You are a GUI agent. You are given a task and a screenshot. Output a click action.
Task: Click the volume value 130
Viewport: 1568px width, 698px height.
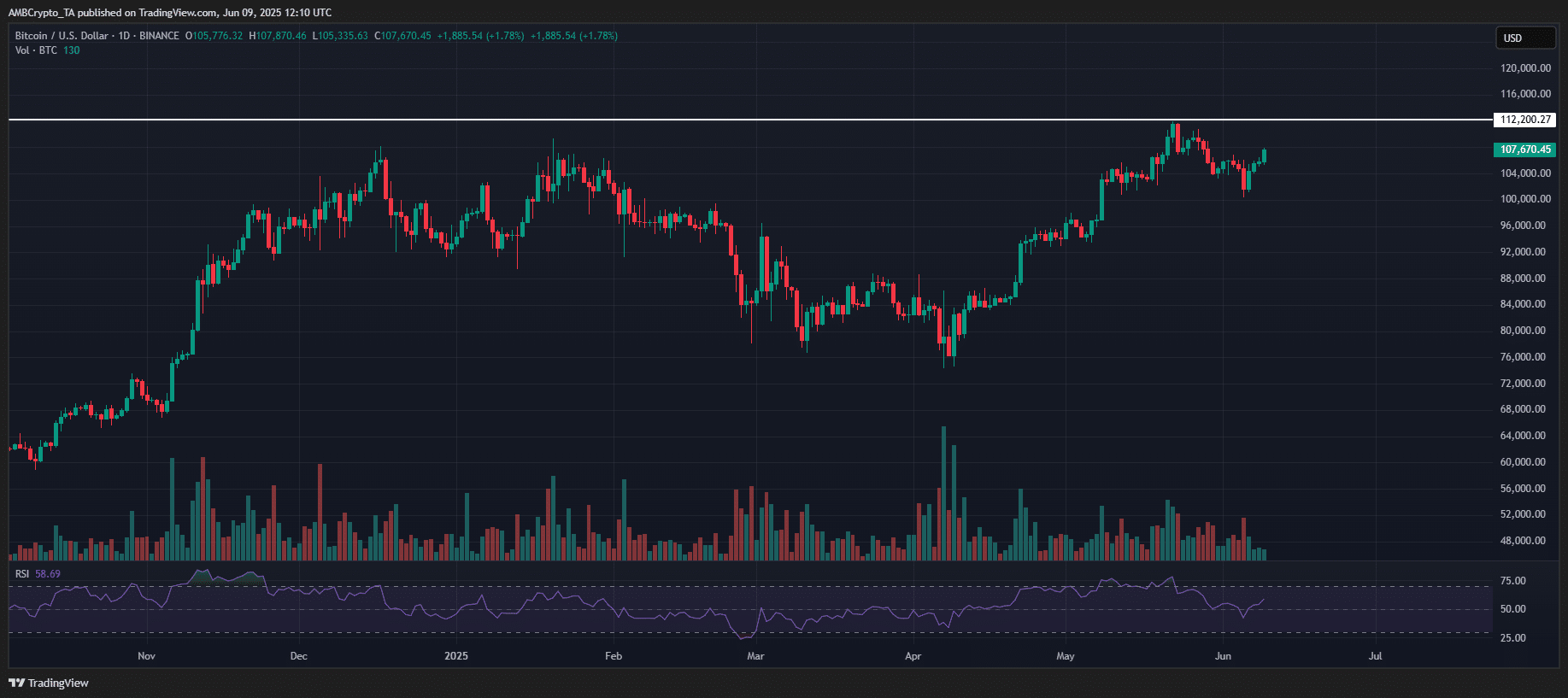click(72, 50)
